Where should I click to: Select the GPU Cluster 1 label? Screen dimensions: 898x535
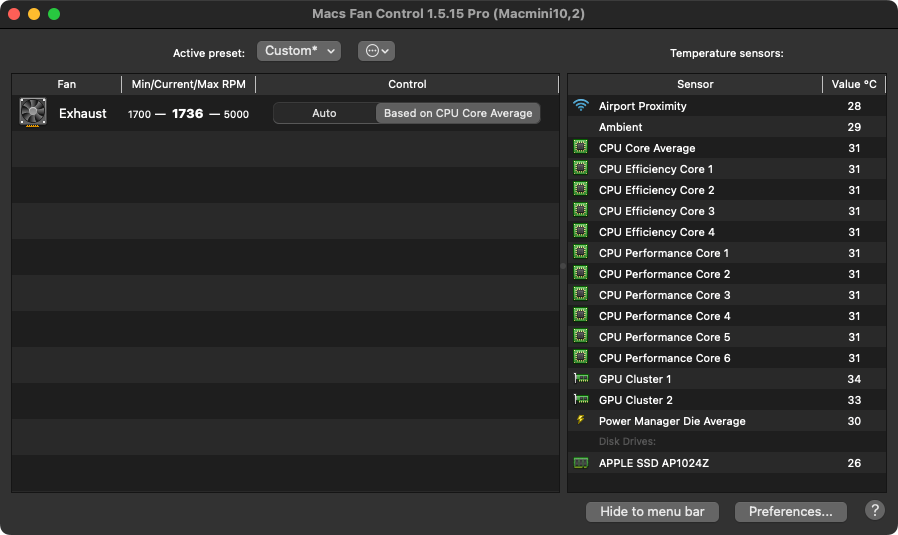pyautogui.click(x=635, y=379)
